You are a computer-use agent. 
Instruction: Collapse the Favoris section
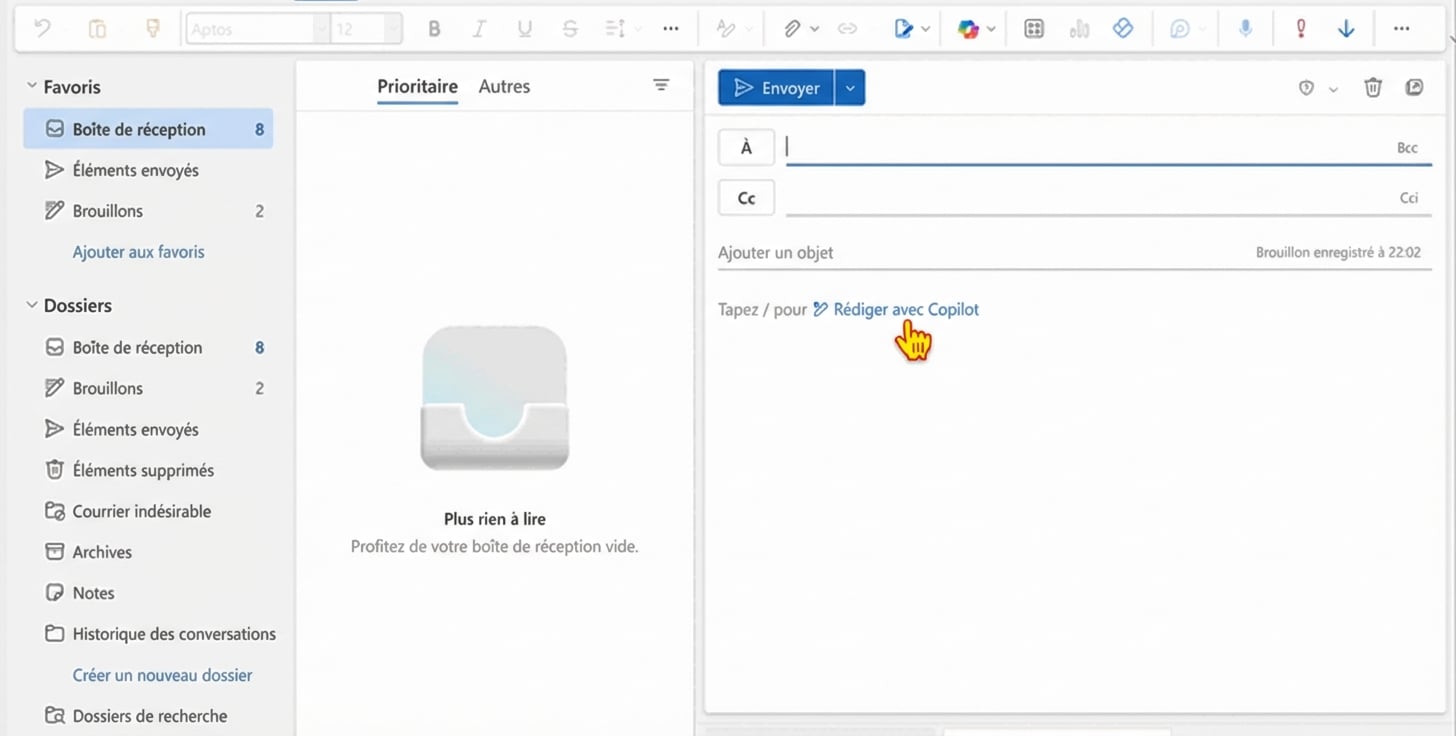pyautogui.click(x=32, y=87)
